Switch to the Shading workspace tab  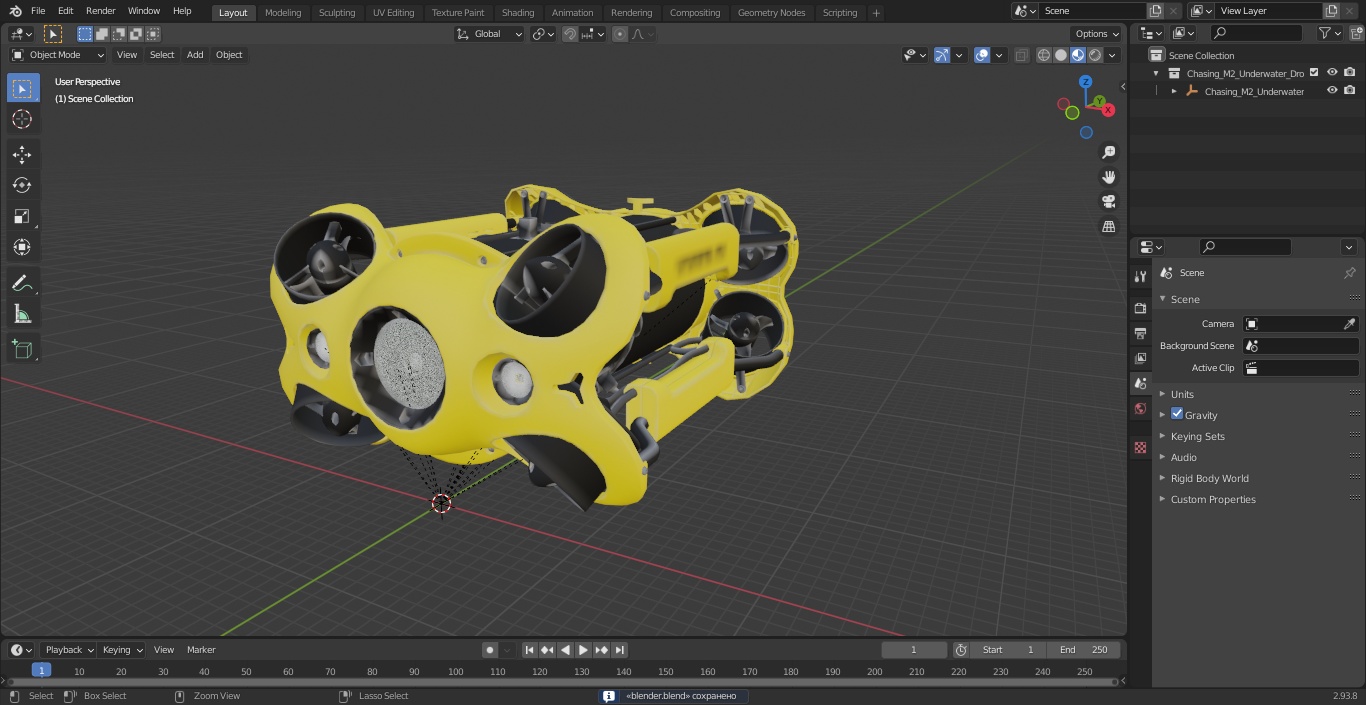[x=518, y=12]
